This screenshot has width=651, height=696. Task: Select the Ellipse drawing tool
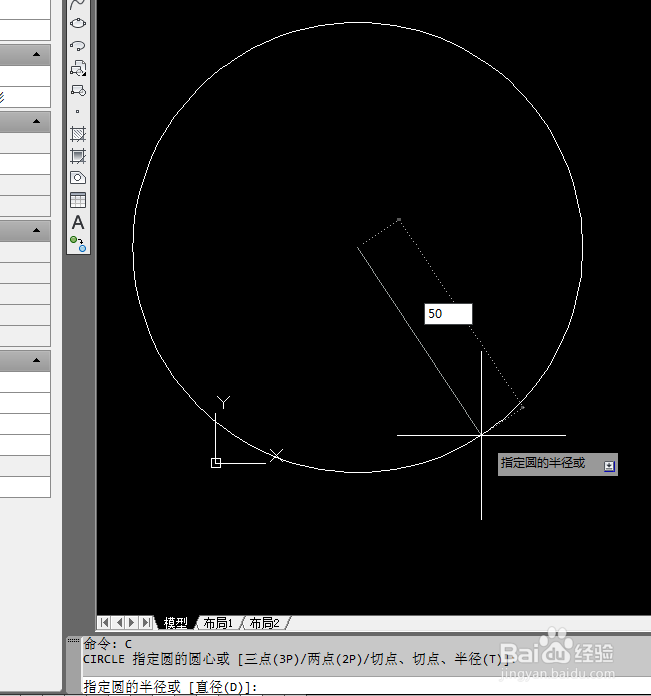click(x=78, y=23)
